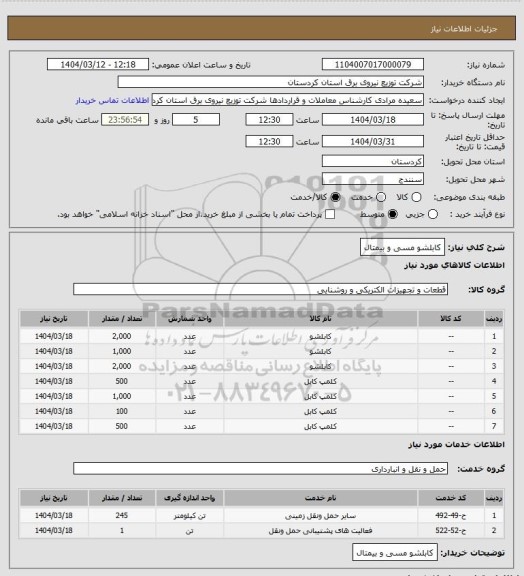The height and width of the screenshot is (576, 524).
Task: Click unit تن کیلومتر in services table
Action: pos(190,515)
